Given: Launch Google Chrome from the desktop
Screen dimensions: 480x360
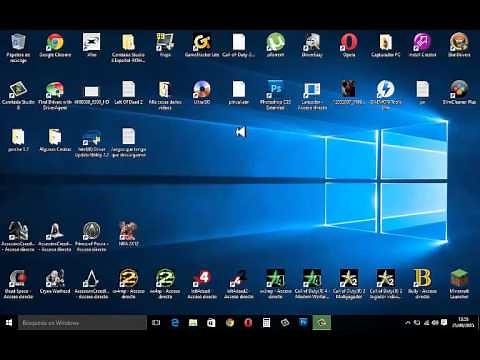Looking at the screenshot, I should [x=55, y=42].
